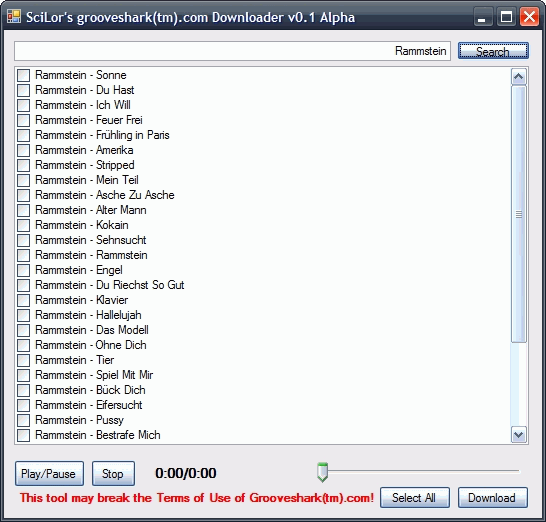Select the Rammstein - Sehnsucht checkbox
Screen dimensions: 546x522
click(x=23, y=240)
